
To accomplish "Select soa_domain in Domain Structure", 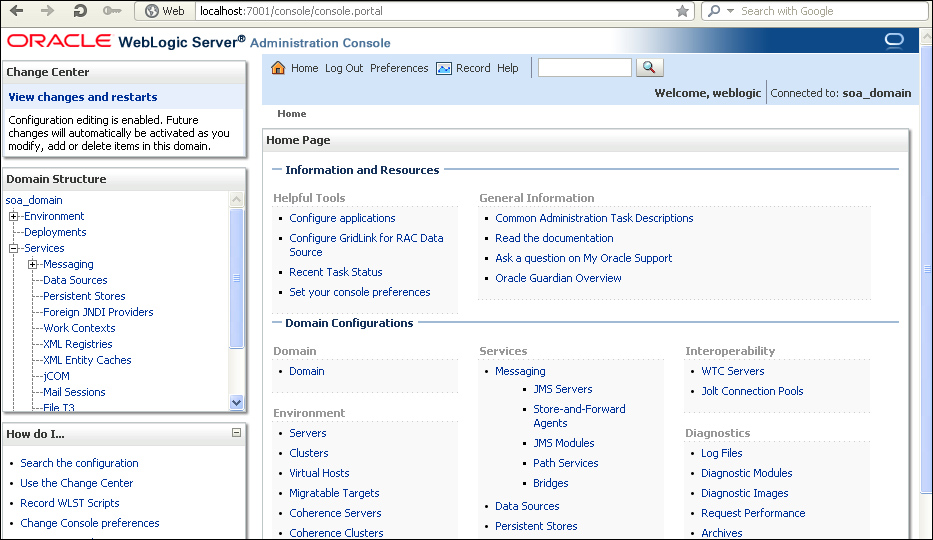I will (x=34, y=200).
